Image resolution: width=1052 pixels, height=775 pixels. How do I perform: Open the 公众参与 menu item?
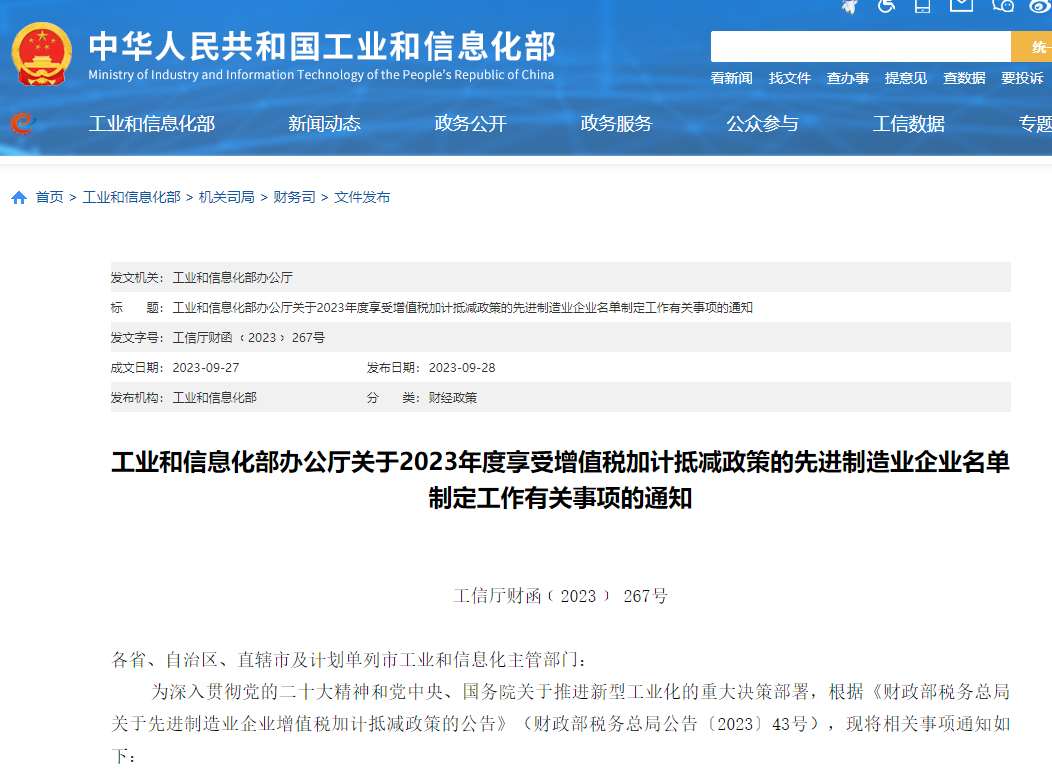(x=762, y=124)
